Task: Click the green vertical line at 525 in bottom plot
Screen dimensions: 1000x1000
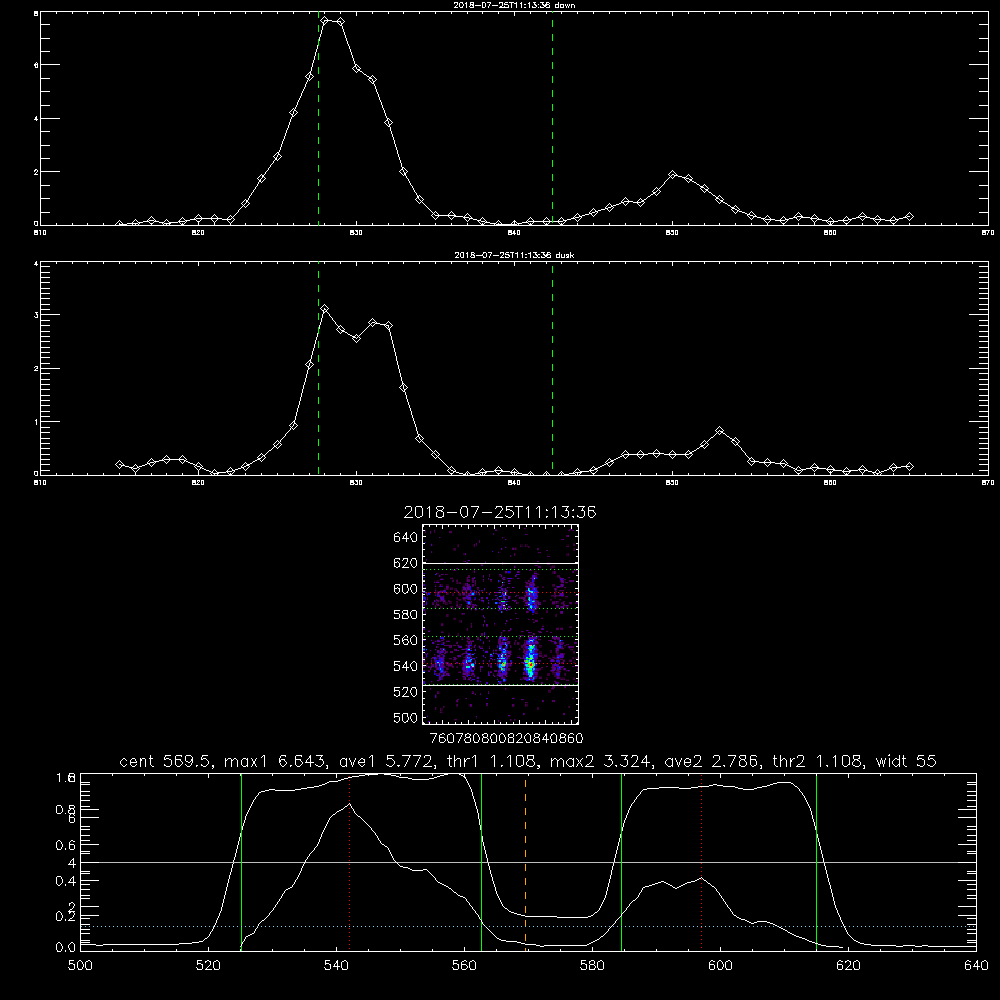Action: coord(241,861)
